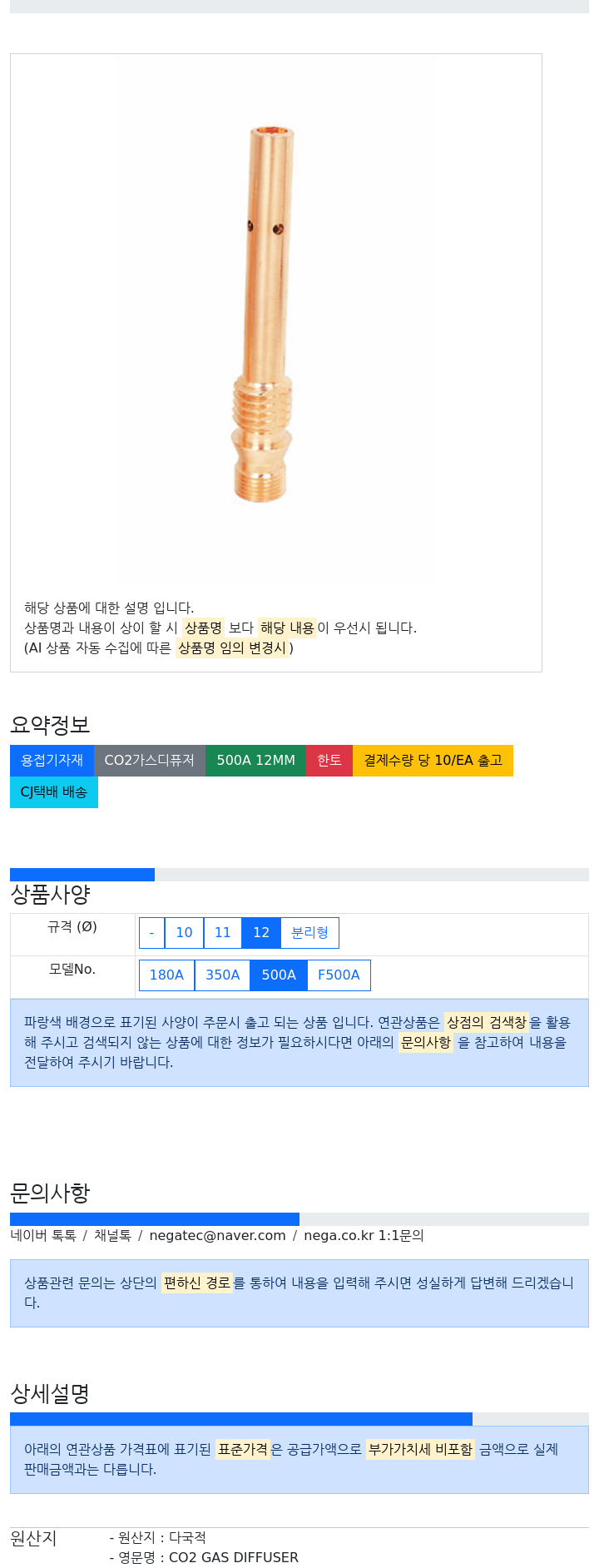Choose the dash size option
The height and width of the screenshot is (1568, 599).
(x=151, y=933)
